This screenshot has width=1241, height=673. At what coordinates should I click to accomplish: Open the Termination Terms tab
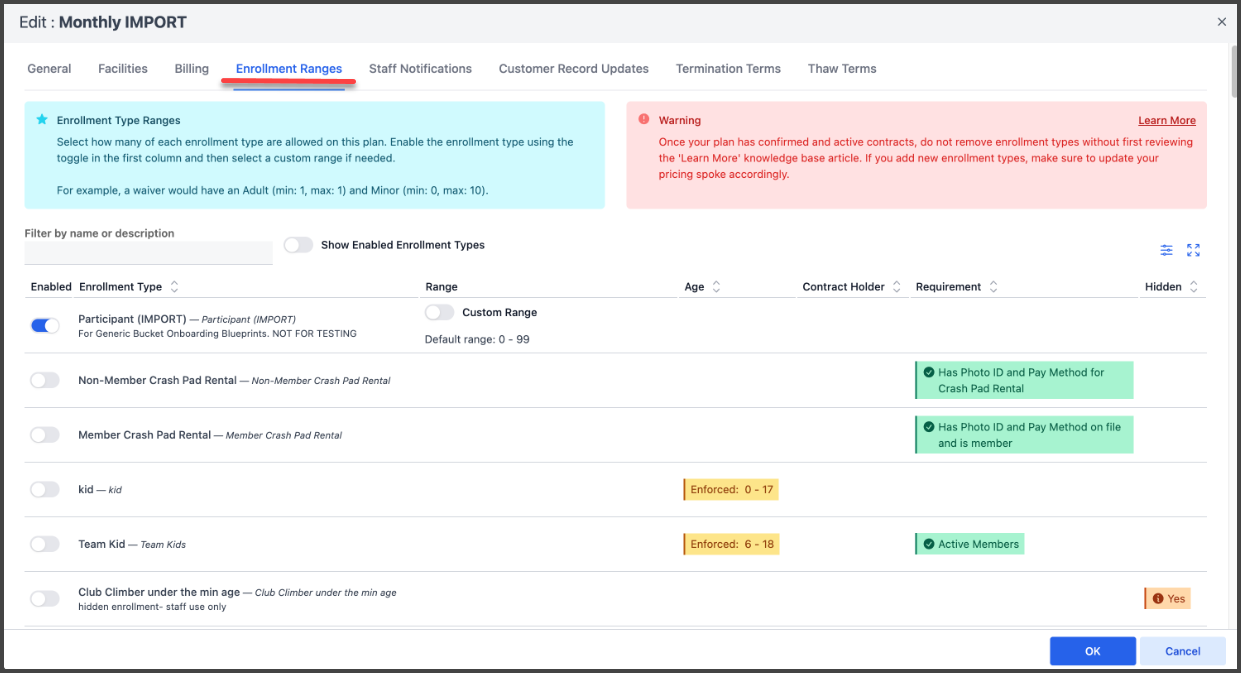(728, 69)
